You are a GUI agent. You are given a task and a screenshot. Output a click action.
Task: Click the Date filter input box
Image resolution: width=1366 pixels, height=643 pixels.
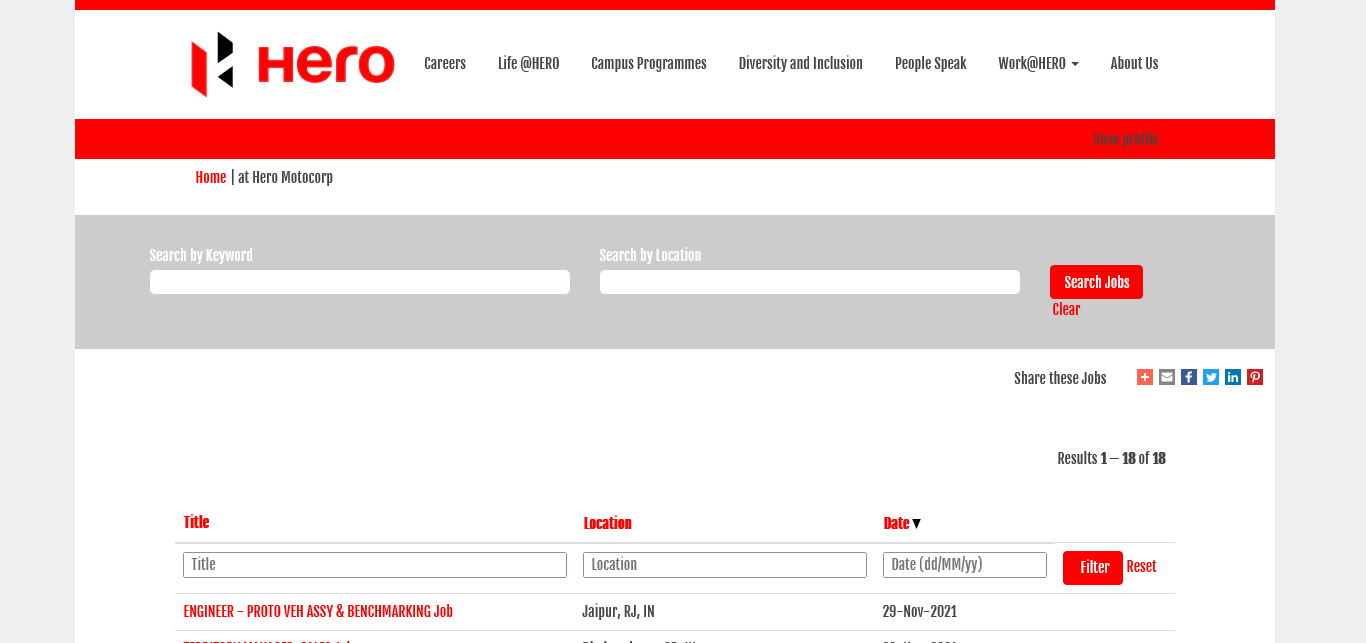pos(964,564)
